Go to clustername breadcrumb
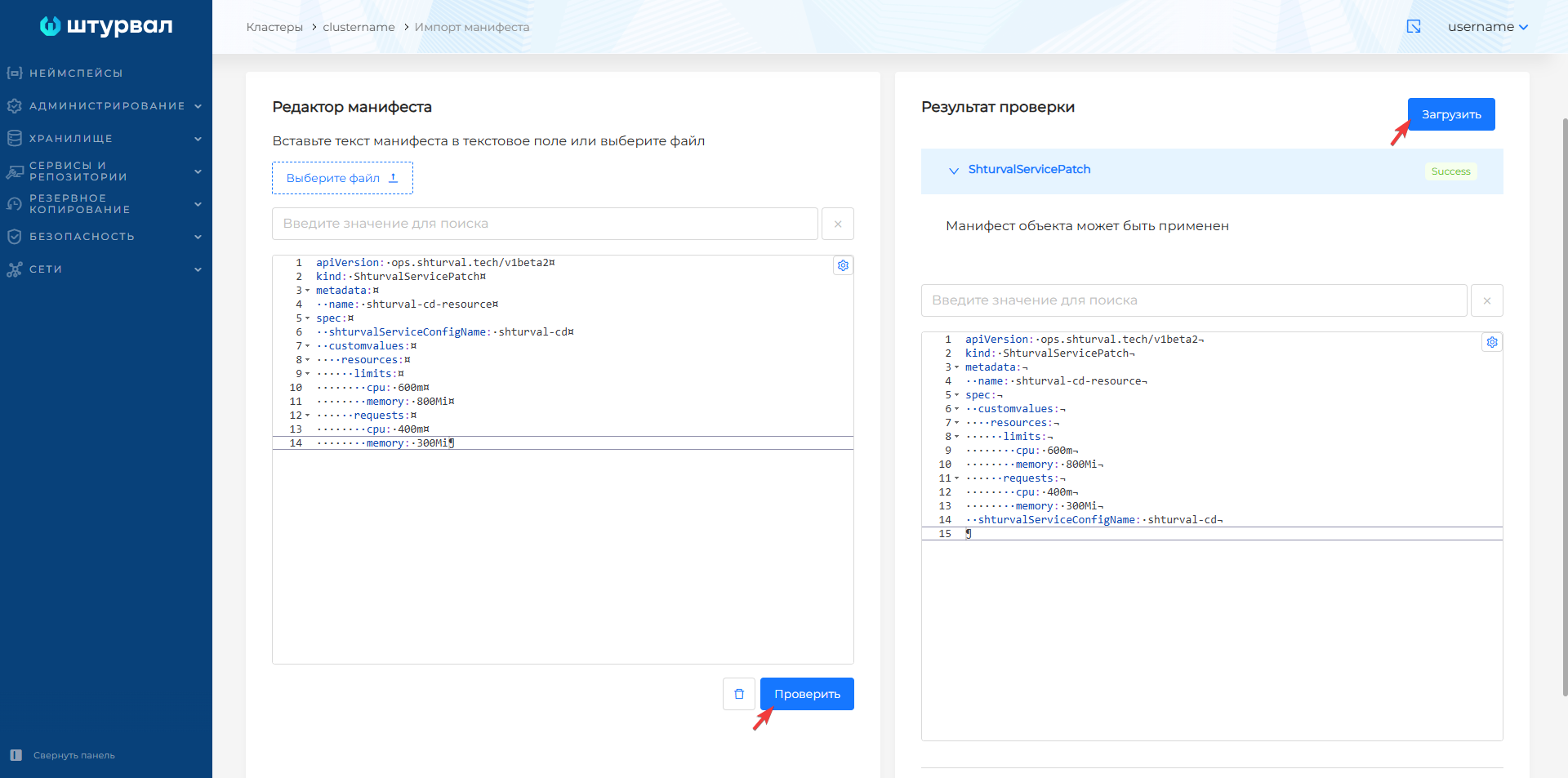The width and height of the screenshot is (1568, 778). [359, 27]
